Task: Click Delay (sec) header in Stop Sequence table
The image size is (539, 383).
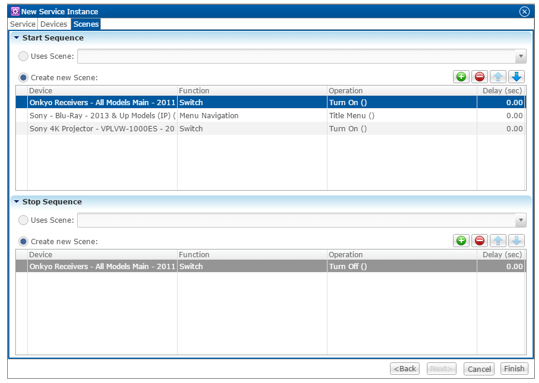Action: [x=502, y=255]
